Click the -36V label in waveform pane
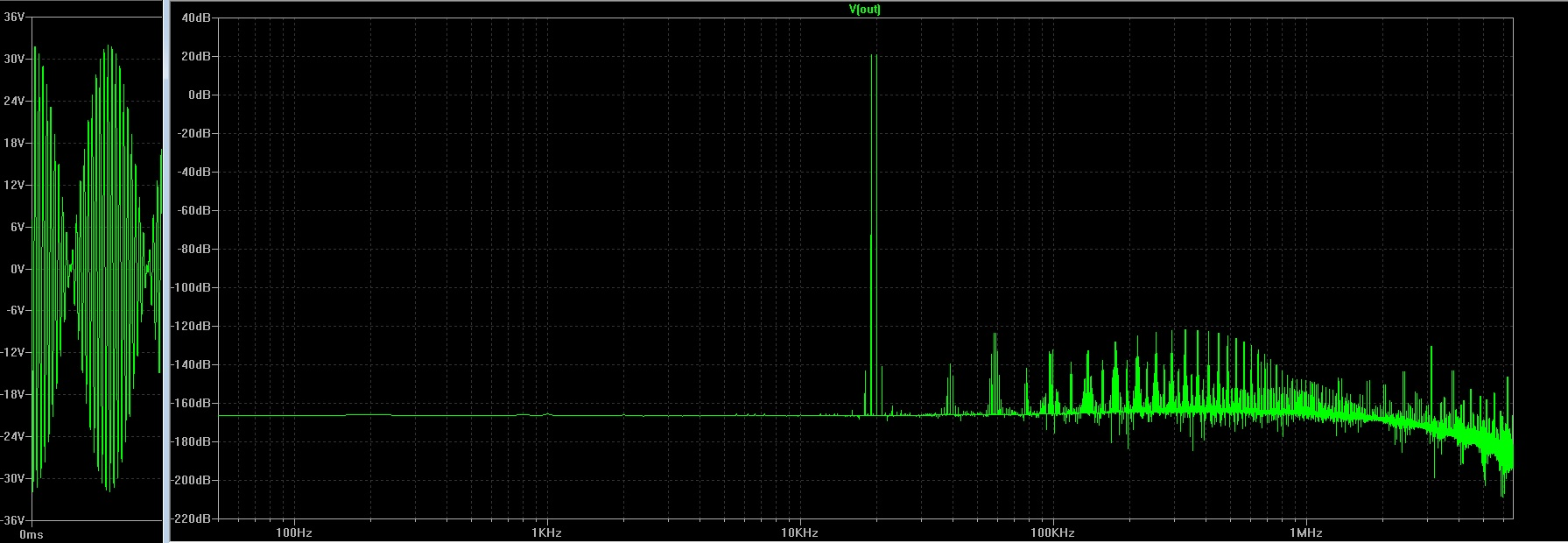 tap(13, 521)
